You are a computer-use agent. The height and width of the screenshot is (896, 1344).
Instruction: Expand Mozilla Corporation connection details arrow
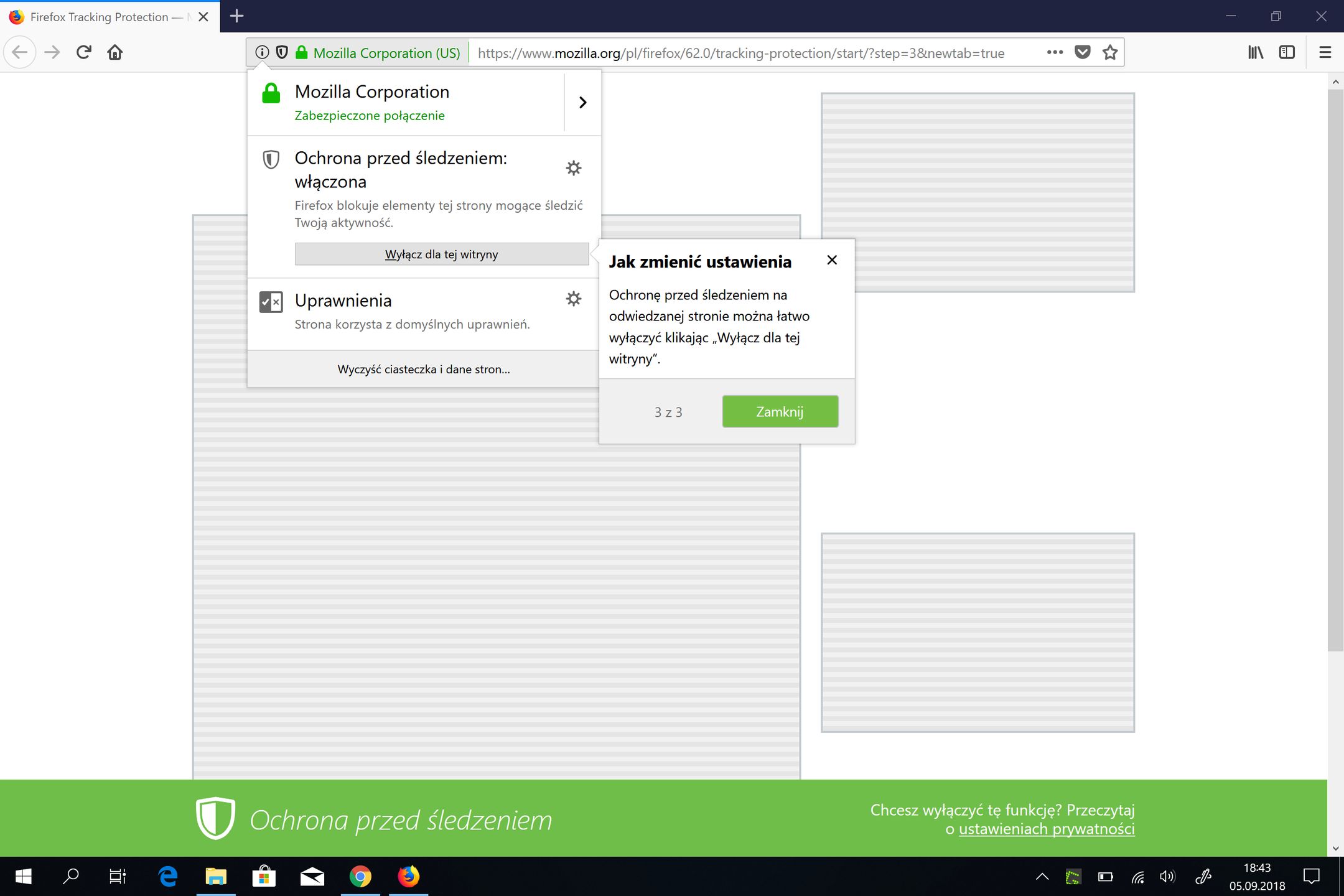pyautogui.click(x=582, y=102)
